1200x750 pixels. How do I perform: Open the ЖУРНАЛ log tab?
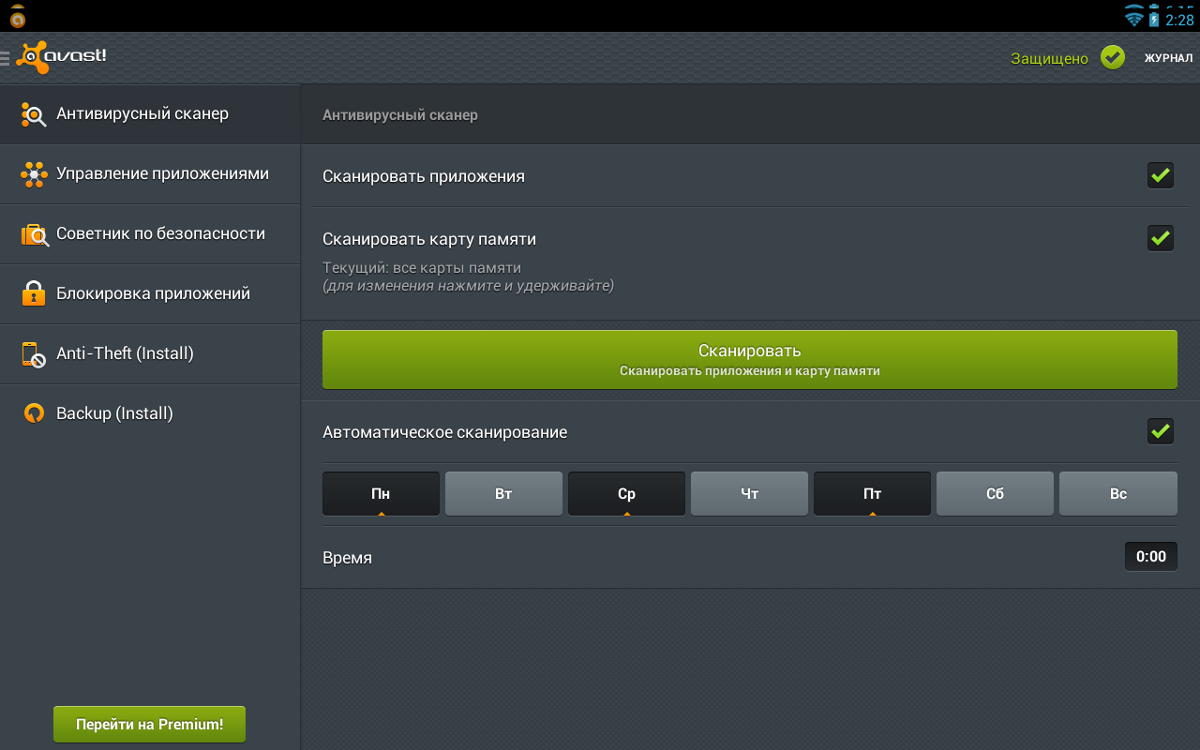pos(1168,58)
